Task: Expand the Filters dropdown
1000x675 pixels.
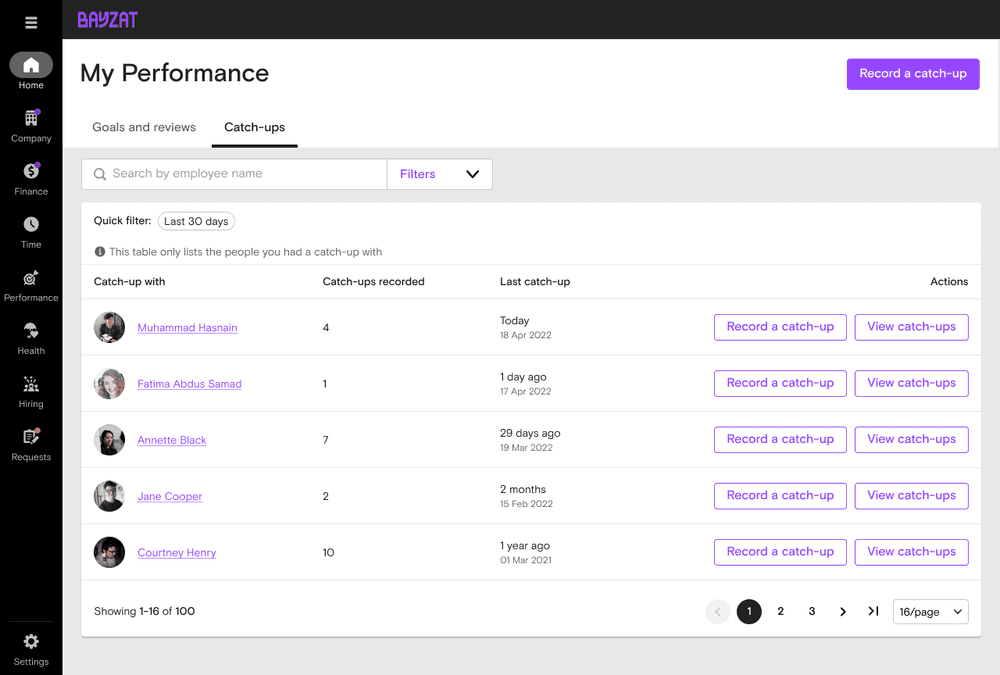Action: 439,173
